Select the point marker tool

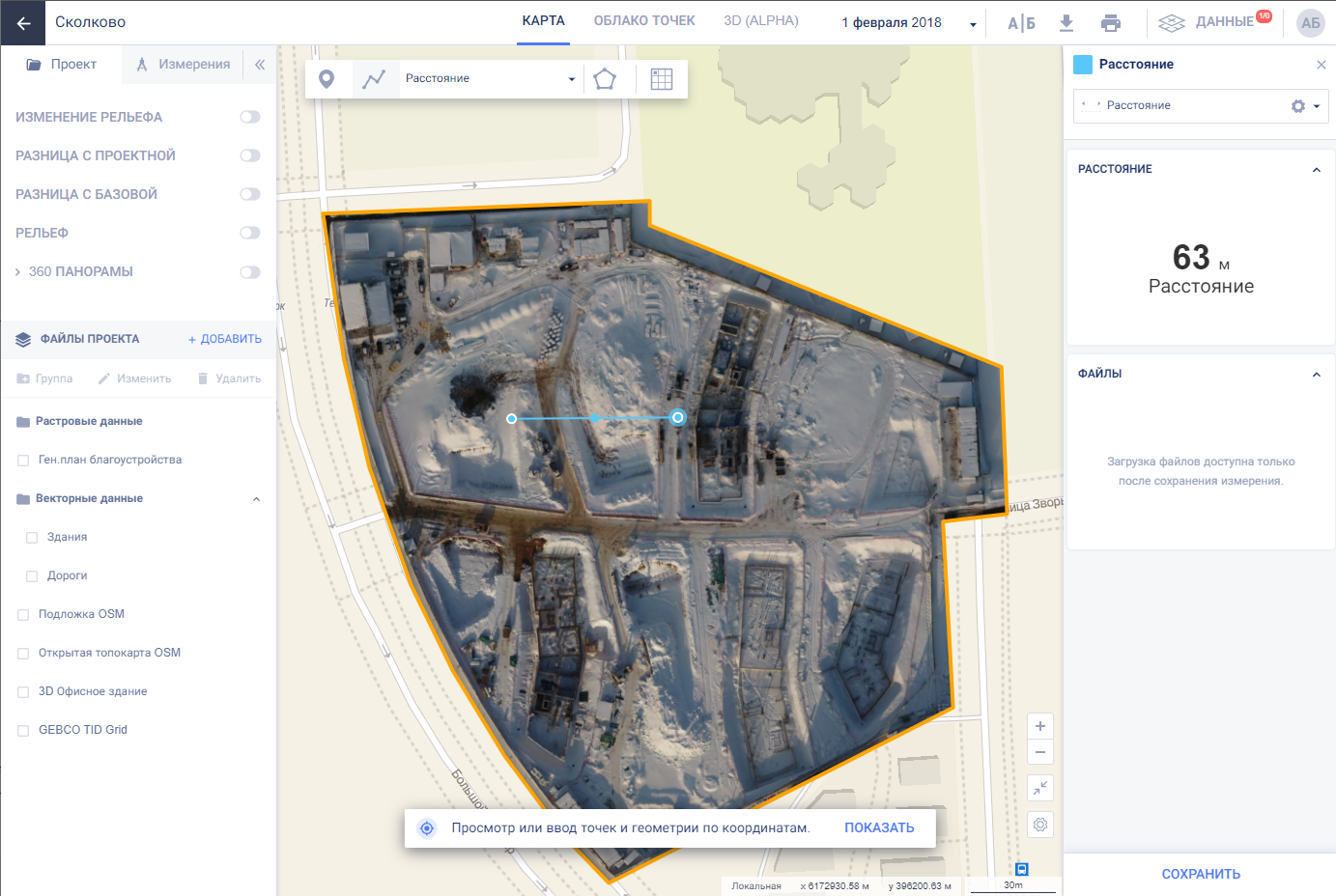pos(327,79)
